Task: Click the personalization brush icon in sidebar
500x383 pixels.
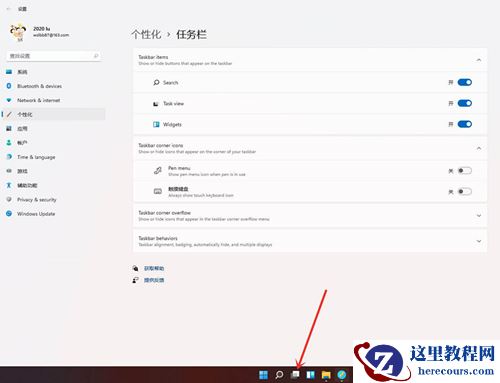Action: coord(9,114)
